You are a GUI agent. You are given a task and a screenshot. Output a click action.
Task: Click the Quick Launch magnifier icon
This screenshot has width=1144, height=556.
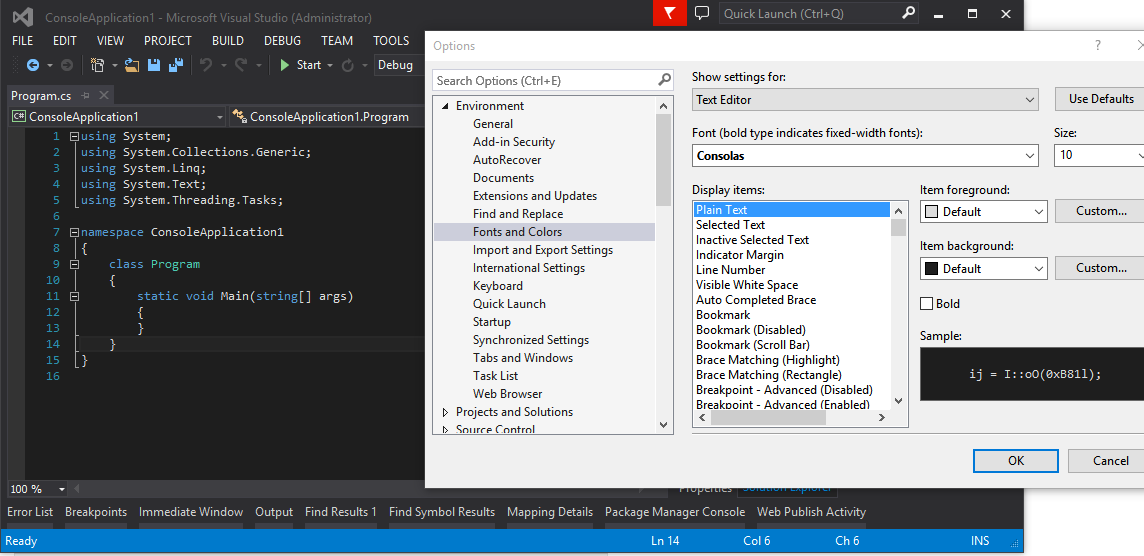click(x=908, y=13)
